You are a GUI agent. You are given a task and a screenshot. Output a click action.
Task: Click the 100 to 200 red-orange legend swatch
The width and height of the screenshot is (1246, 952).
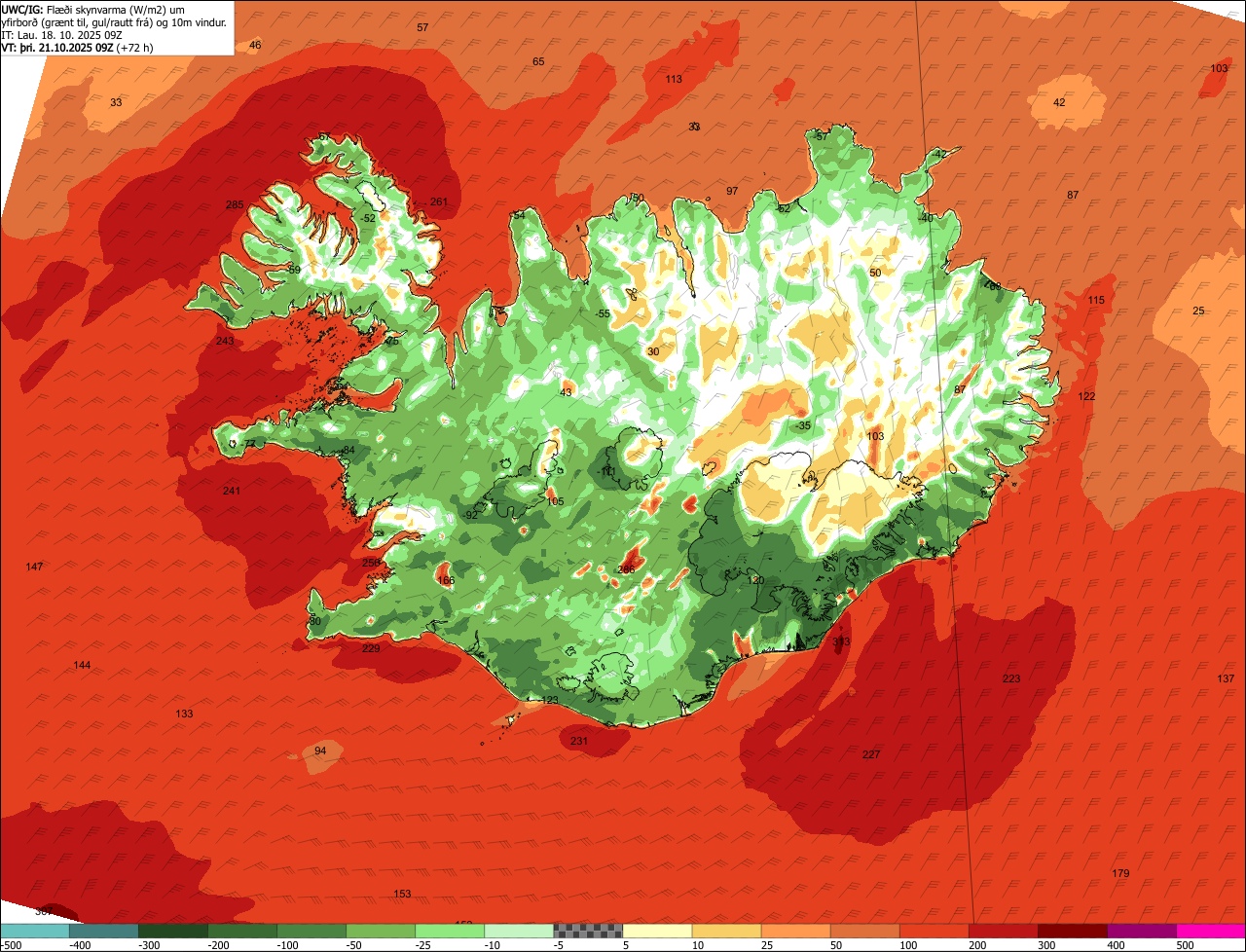click(x=934, y=931)
